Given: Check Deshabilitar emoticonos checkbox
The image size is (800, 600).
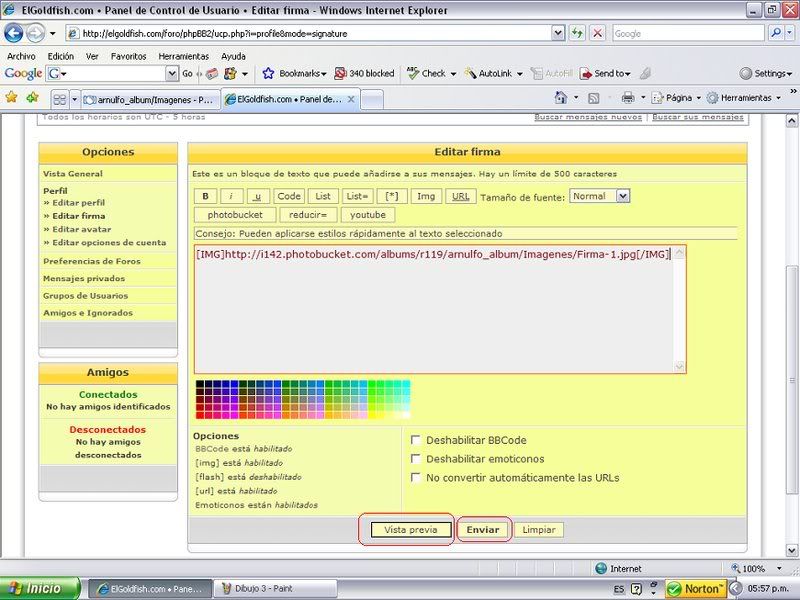Looking at the screenshot, I should (x=416, y=459).
